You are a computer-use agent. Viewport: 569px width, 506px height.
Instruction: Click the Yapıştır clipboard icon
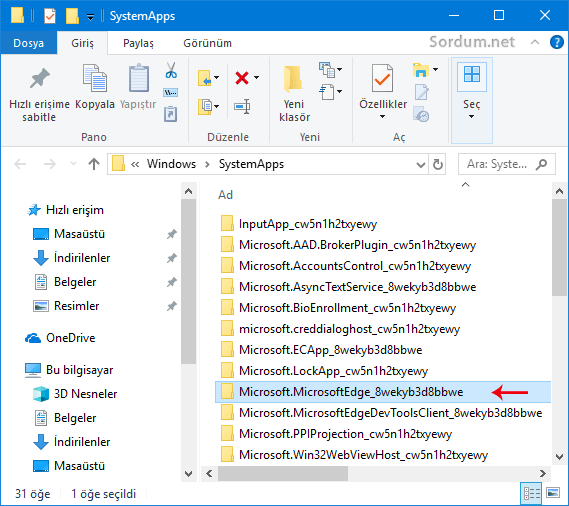tap(139, 78)
